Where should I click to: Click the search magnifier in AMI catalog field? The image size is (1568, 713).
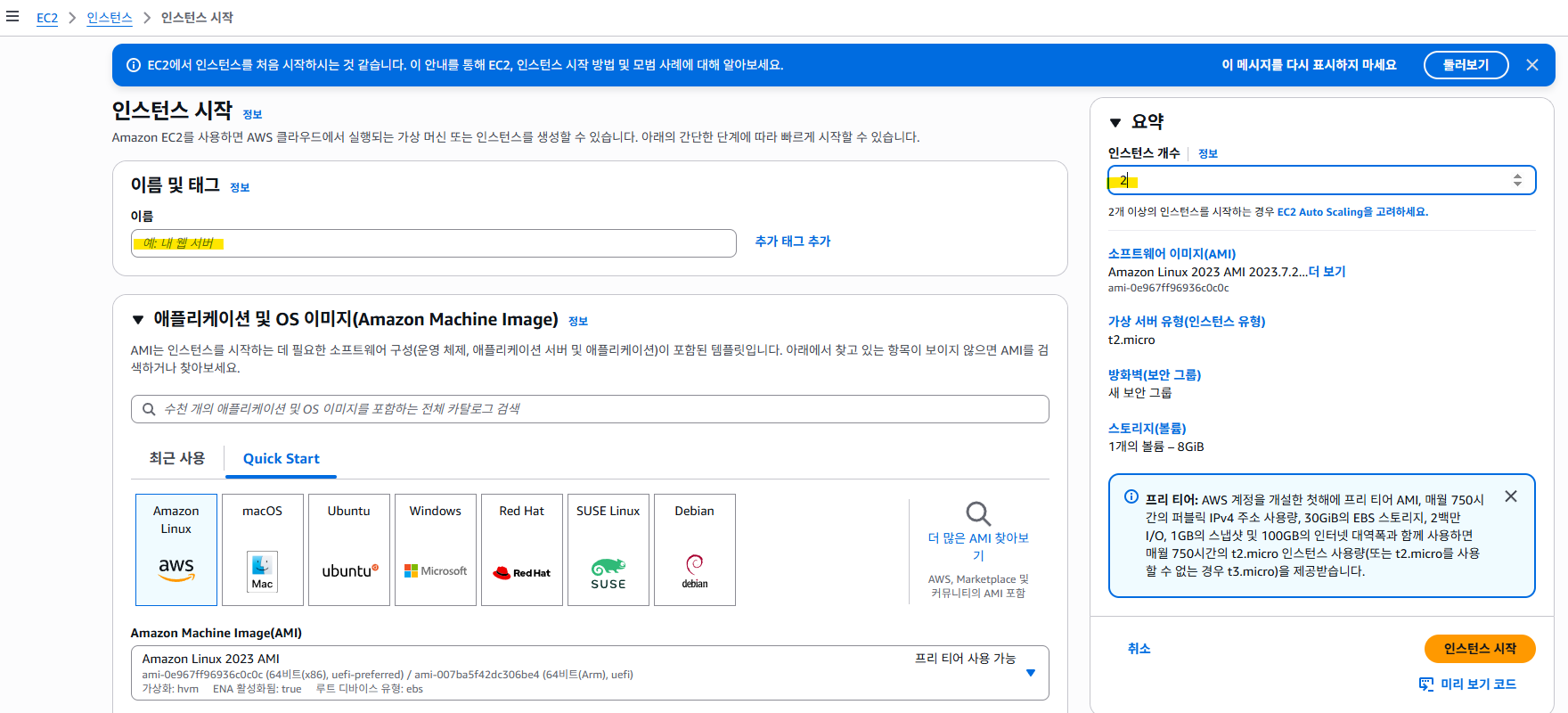[149, 409]
